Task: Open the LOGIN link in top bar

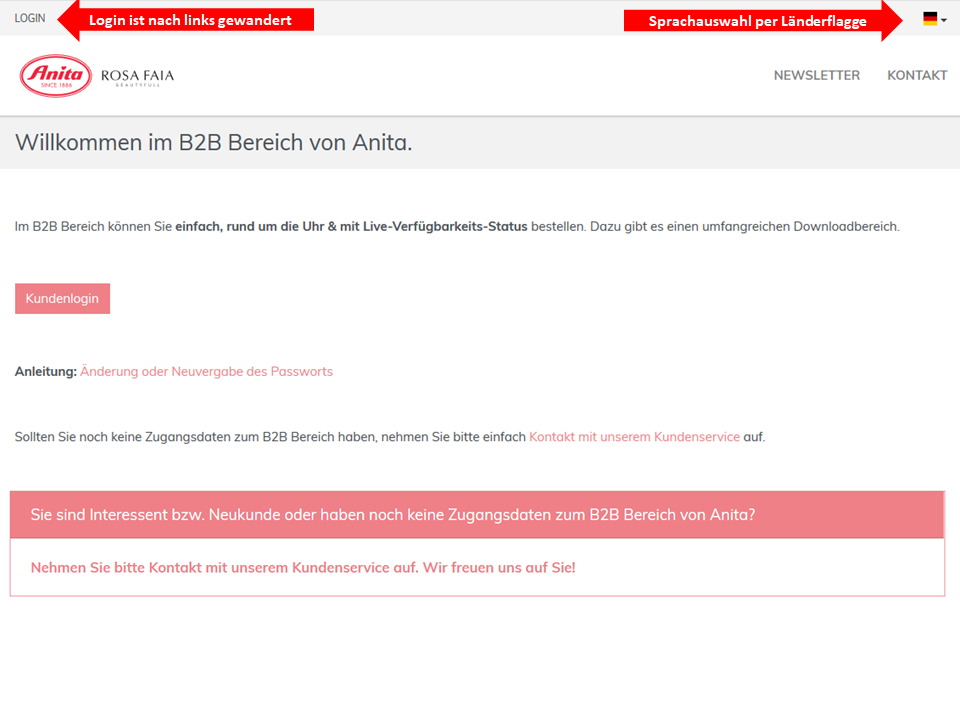Action: (30, 18)
